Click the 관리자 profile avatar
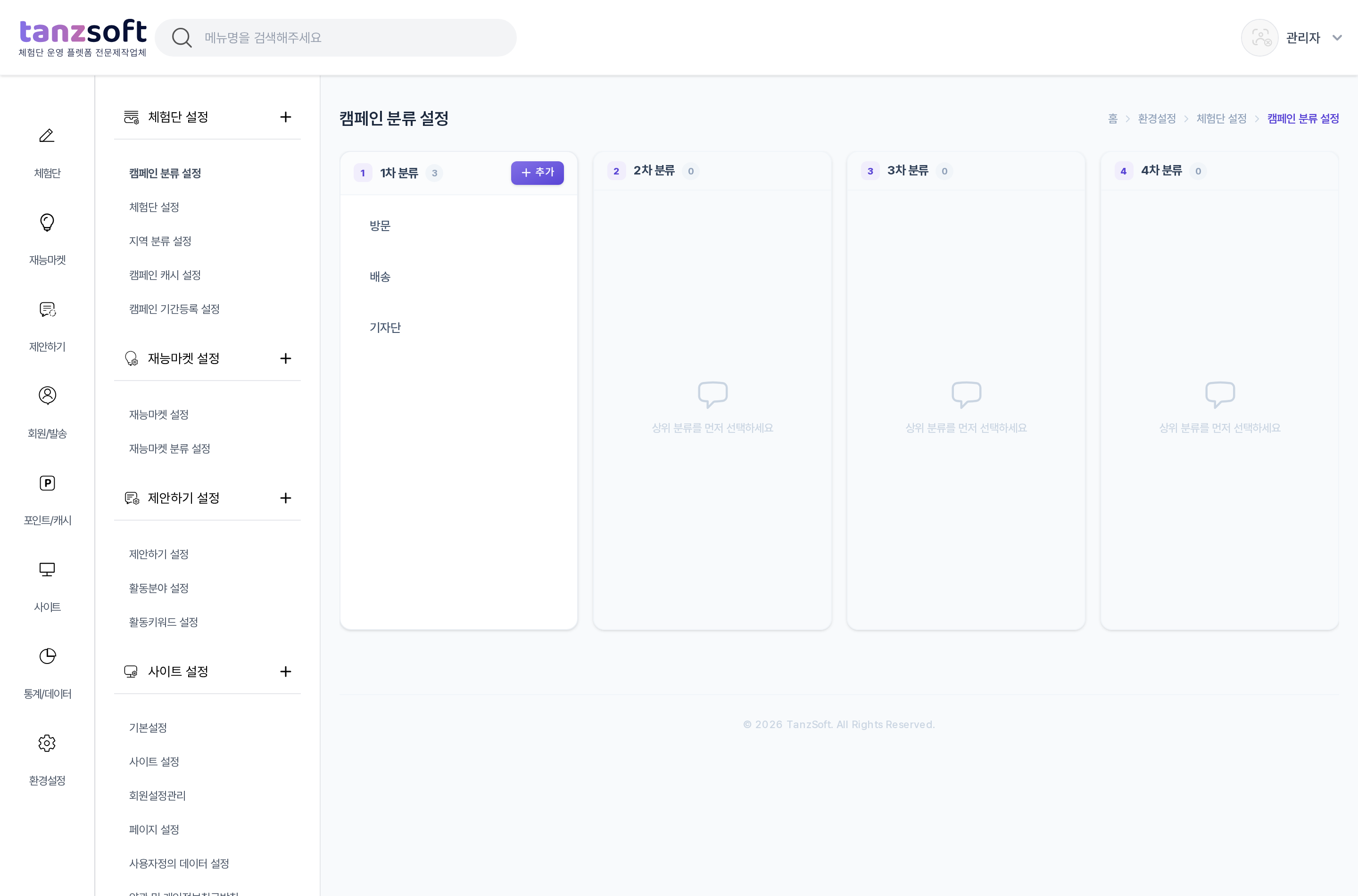The width and height of the screenshot is (1358, 896). tap(1259, 38)
